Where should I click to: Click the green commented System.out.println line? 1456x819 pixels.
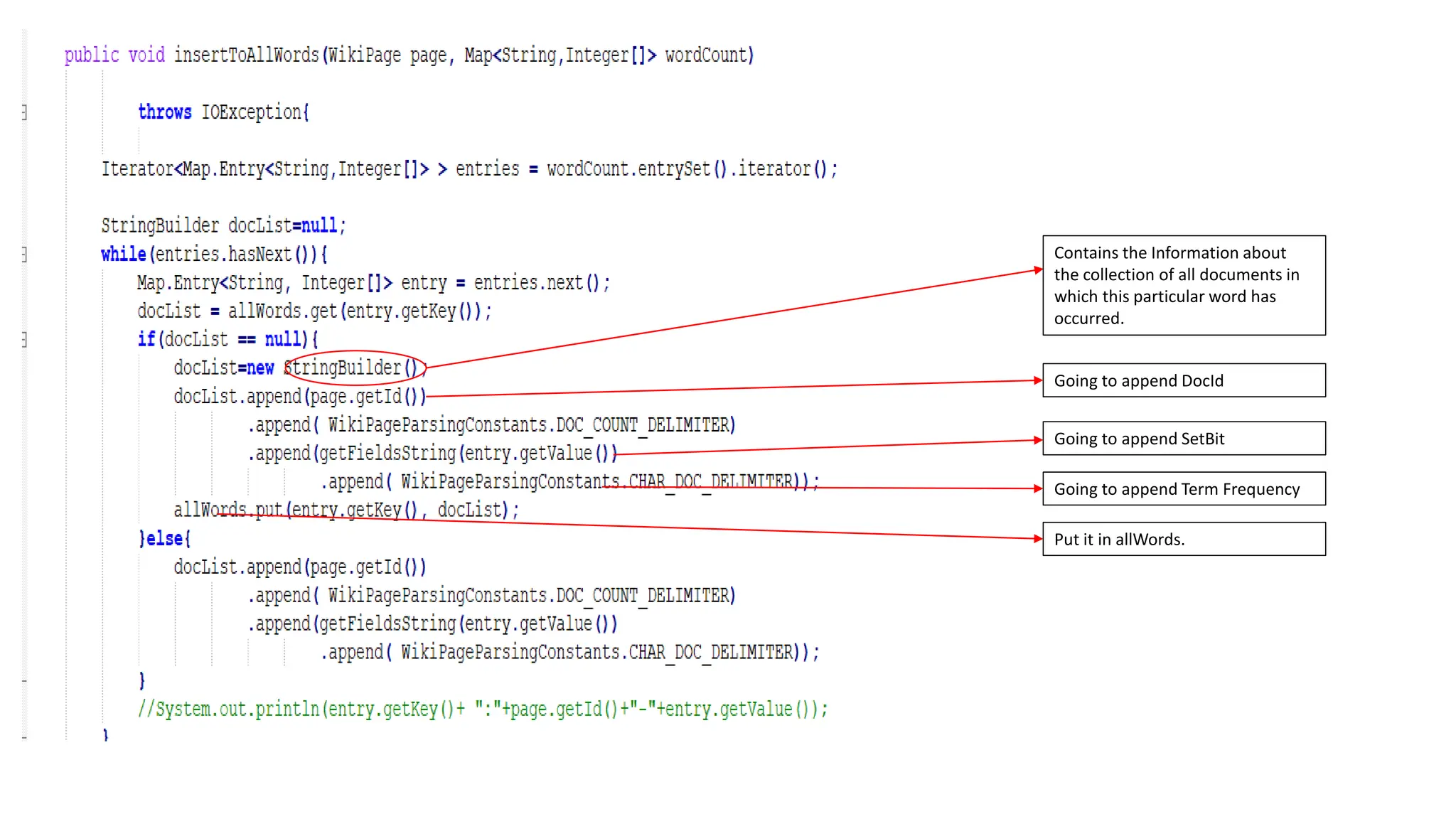[x=483, y=710]
